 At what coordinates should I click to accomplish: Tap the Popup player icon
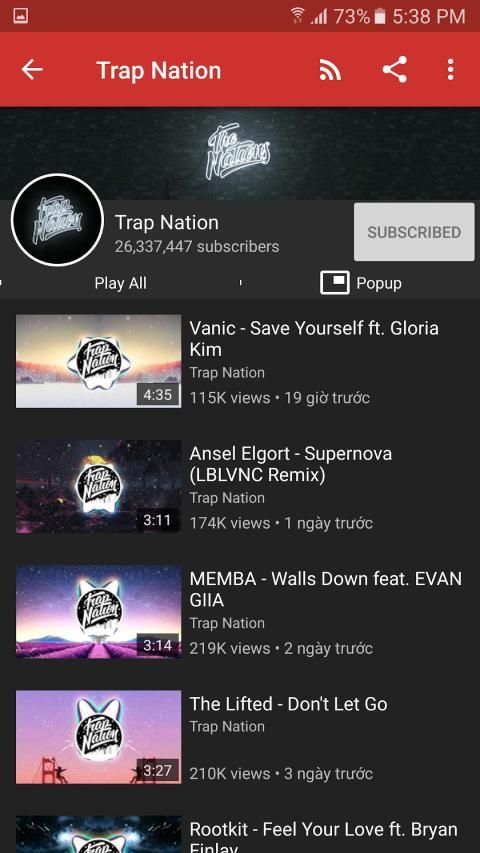click(x=335, y=283)
